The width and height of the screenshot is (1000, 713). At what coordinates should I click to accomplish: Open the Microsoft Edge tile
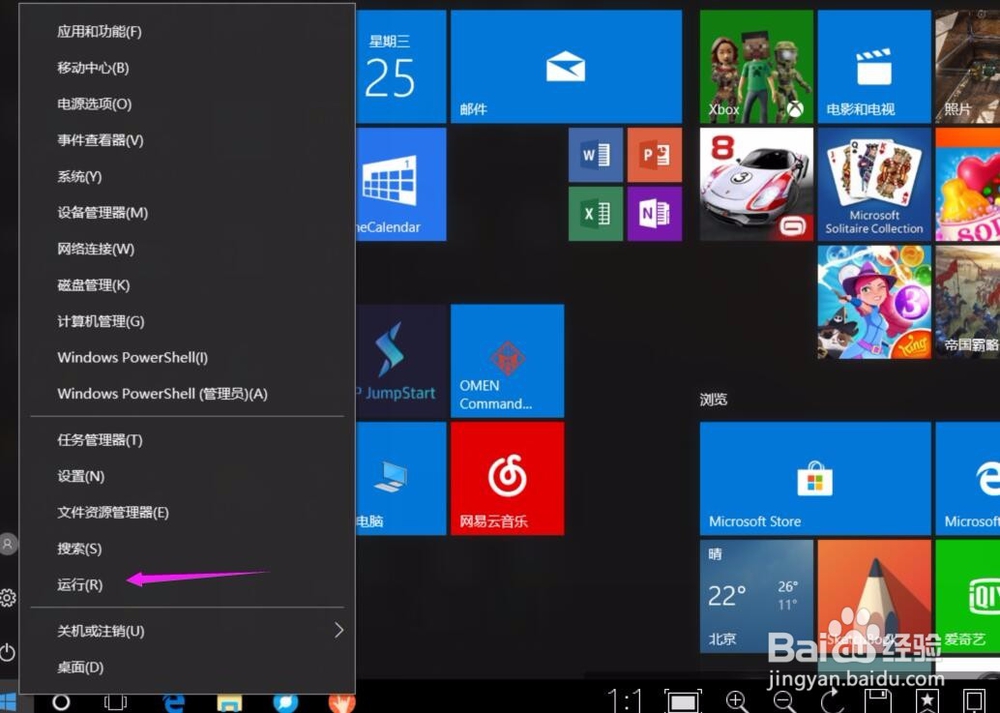click(x=967, y=478)
